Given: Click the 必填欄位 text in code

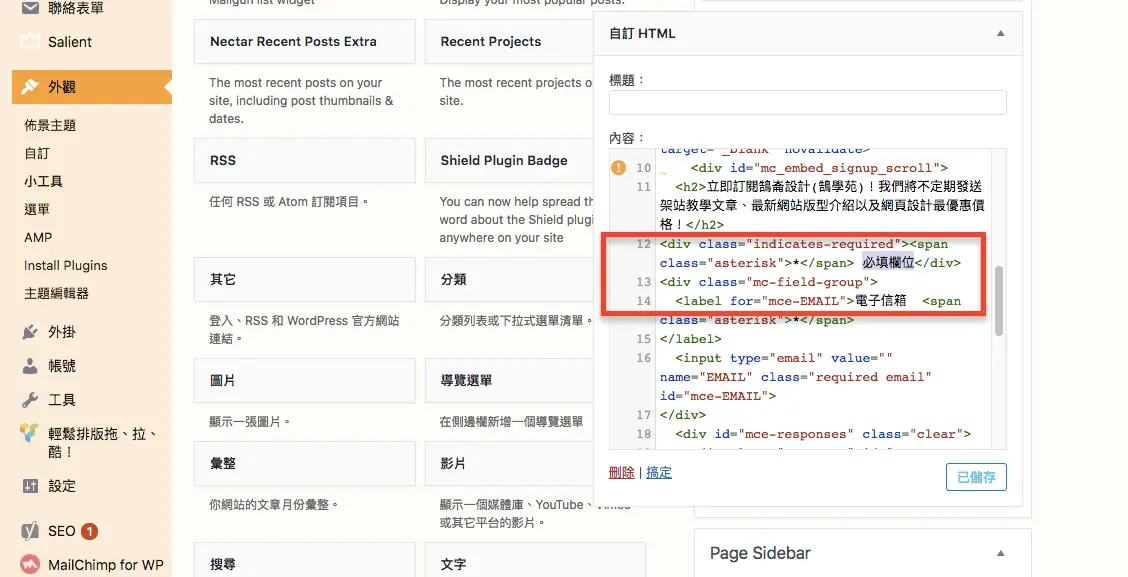Looking at the screenshot, I should [888, 263].
